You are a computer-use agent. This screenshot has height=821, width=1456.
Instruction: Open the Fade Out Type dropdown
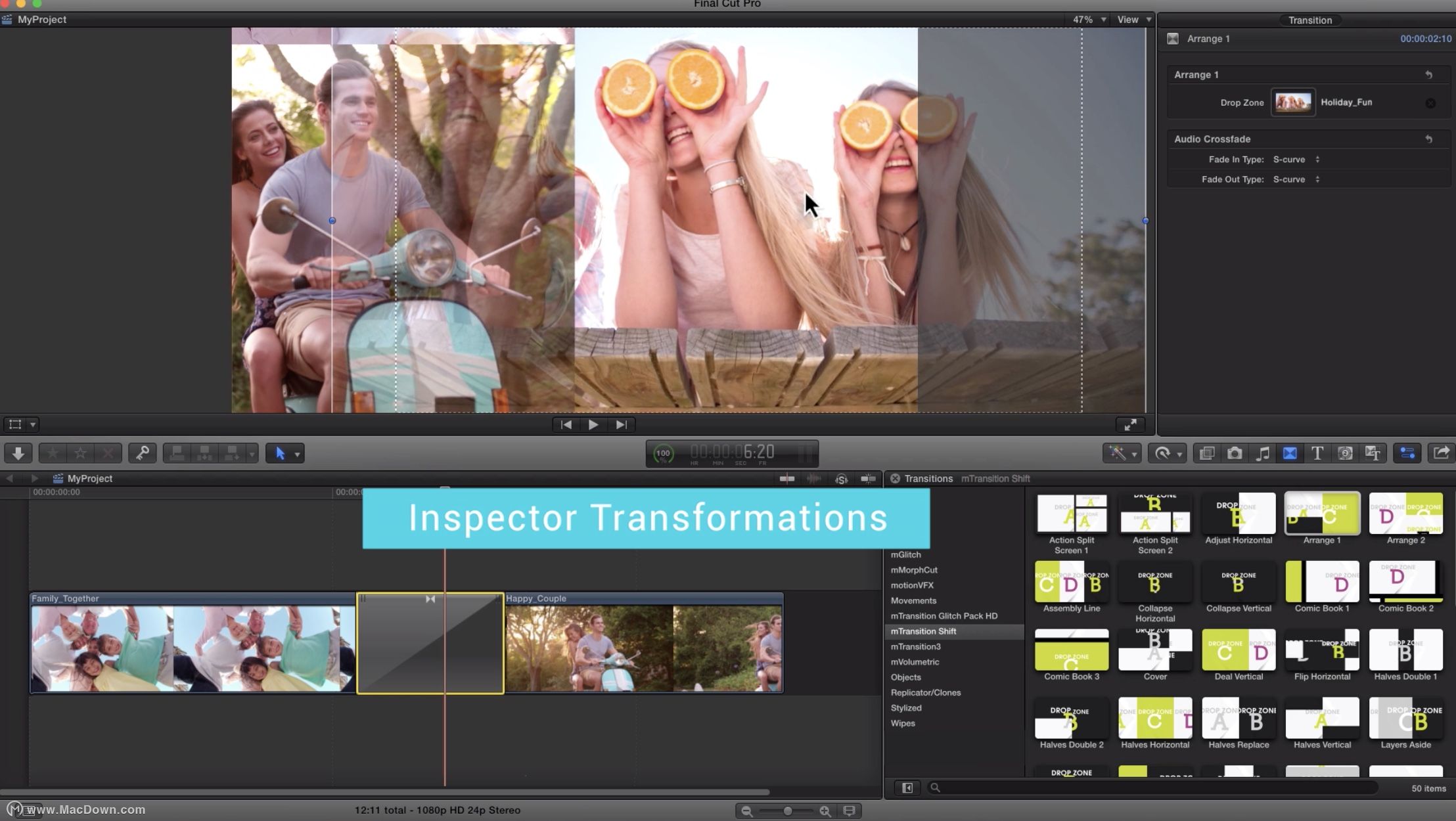click(x=1296, y=179)
